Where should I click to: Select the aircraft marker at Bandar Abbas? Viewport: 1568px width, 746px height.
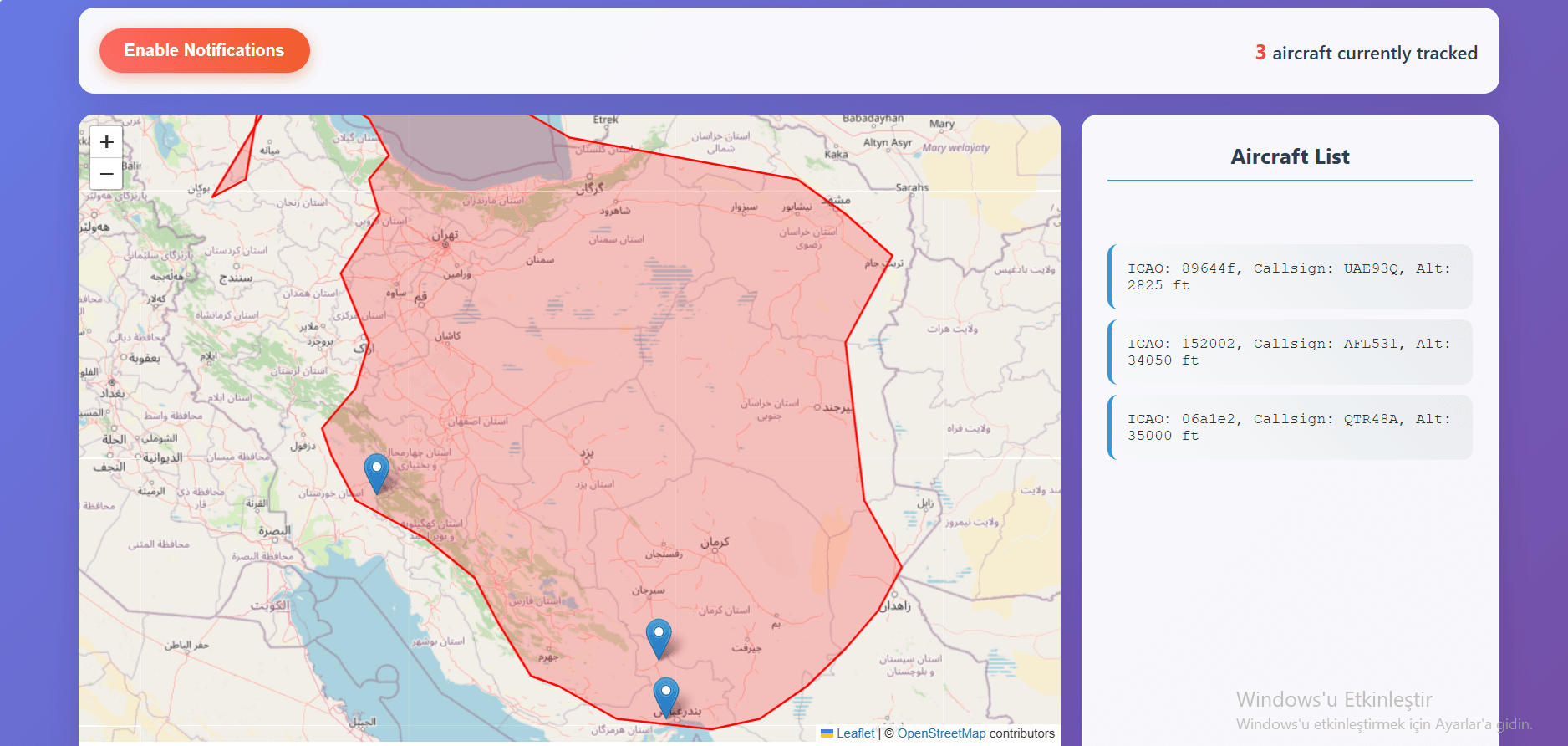(x=665, y=697)
